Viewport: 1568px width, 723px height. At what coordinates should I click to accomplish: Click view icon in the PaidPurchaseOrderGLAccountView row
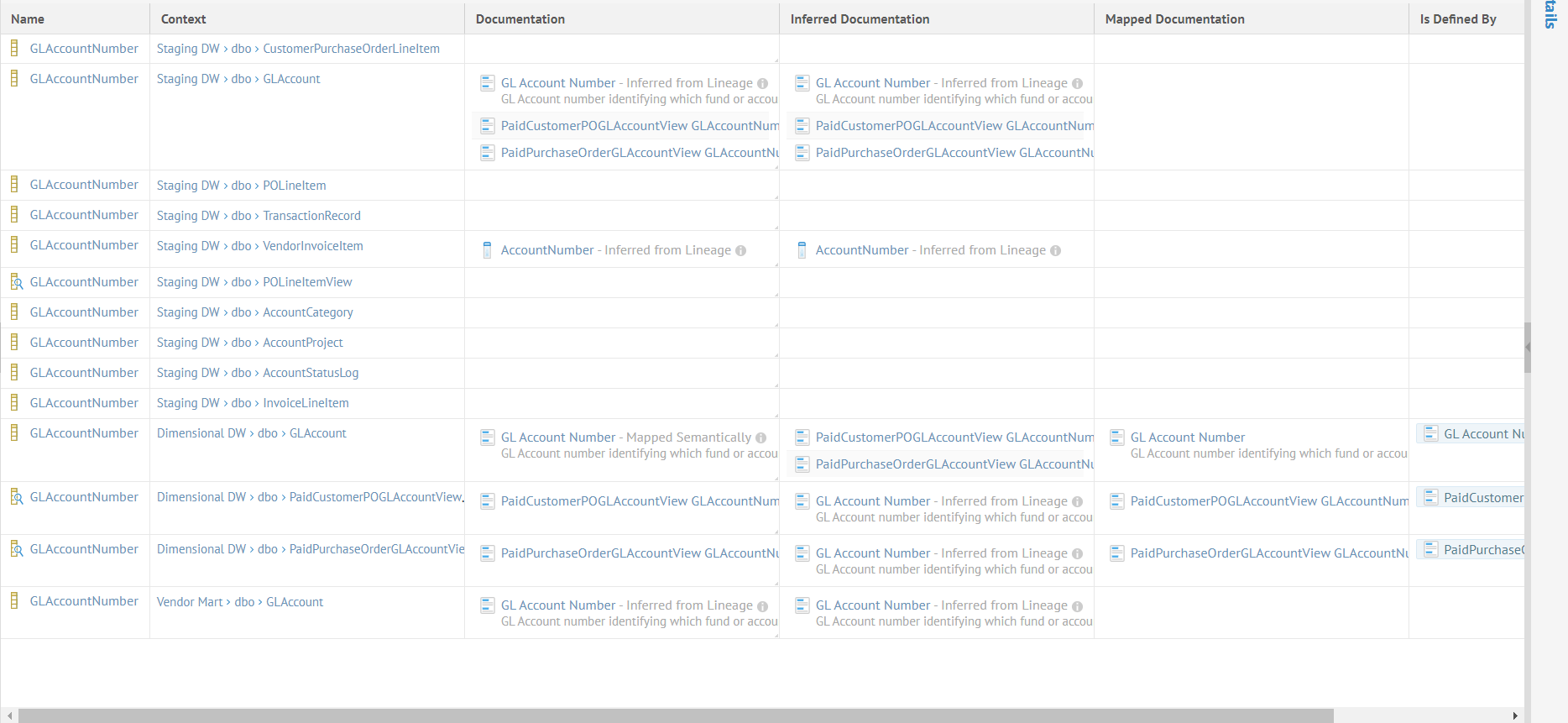click(x=16, y=549)
